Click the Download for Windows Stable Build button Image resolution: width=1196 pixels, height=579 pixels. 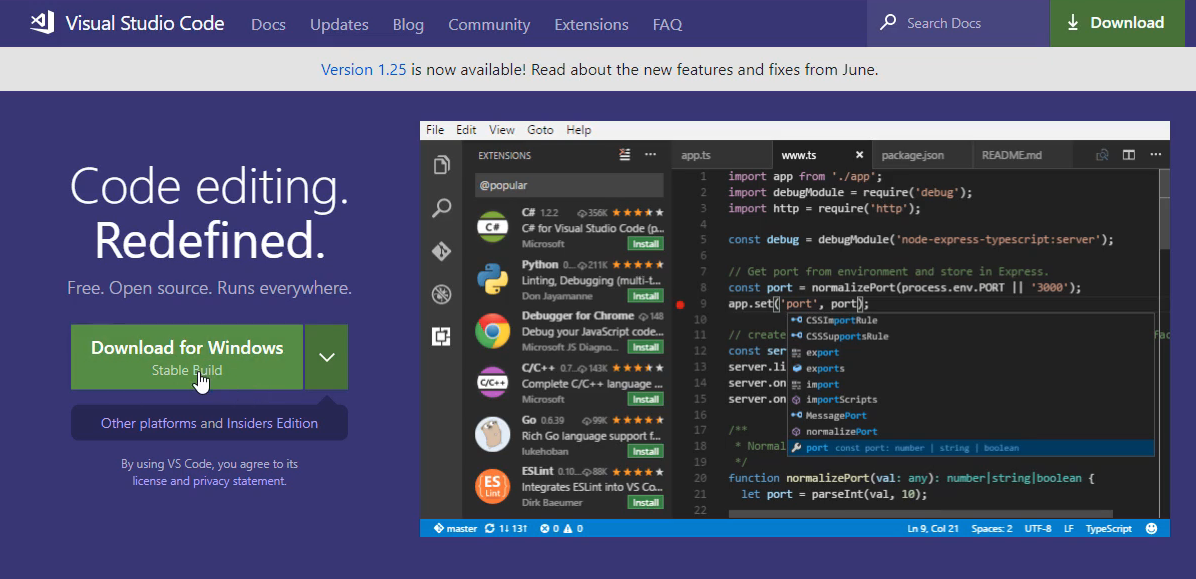coord(187,357)
